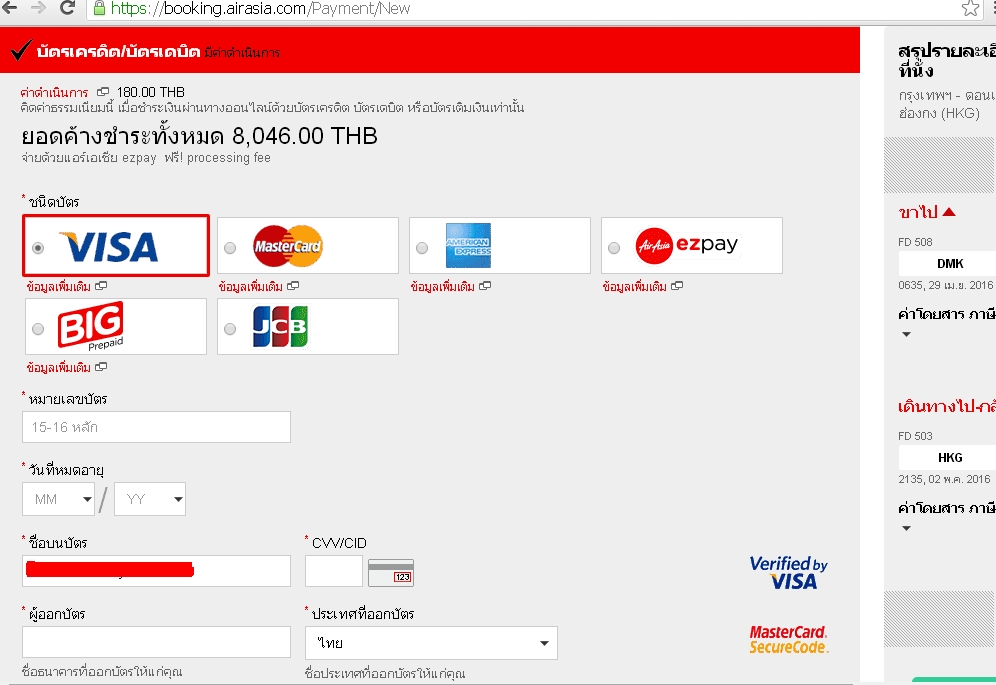The width and height of the screenshot is (996, 685).
Task: Click the name on card field
Action: tap(156, 571)
